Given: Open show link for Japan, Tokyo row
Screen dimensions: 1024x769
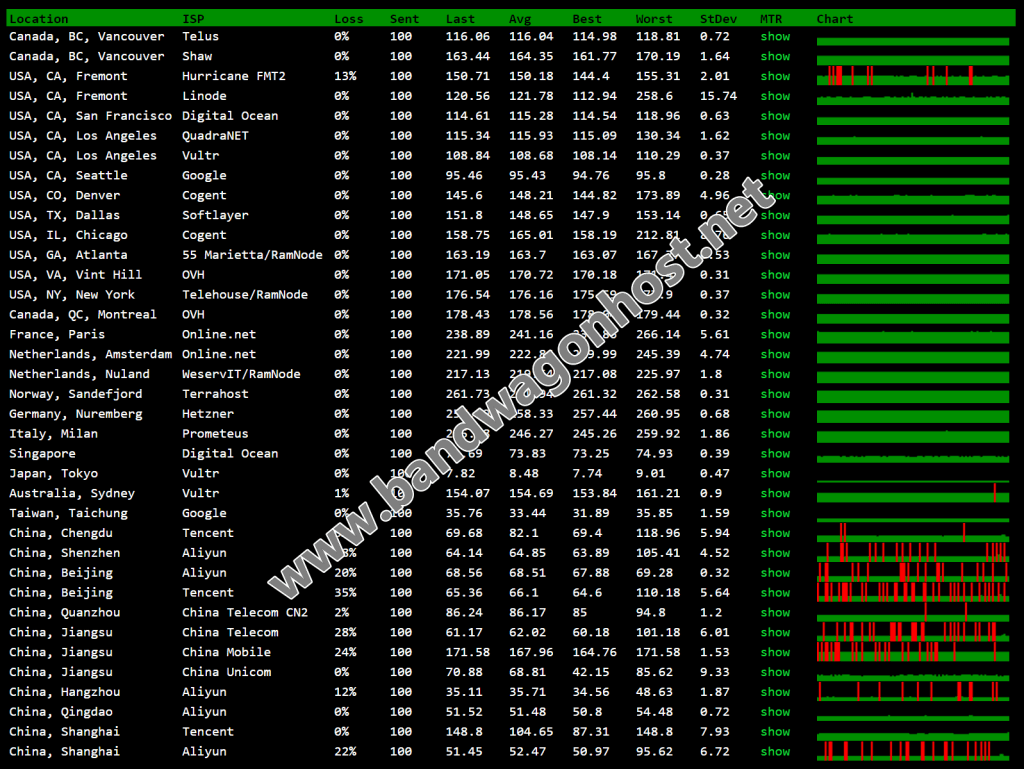Looking at the screenshot, I should 775,474.
